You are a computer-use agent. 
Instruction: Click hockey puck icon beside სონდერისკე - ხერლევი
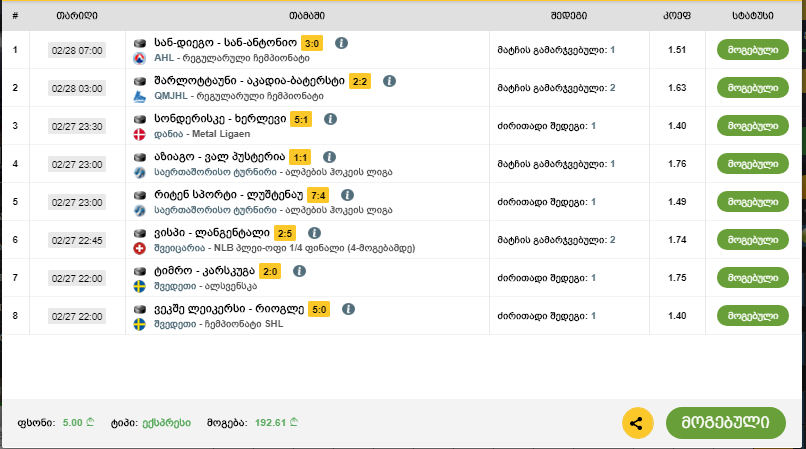tap(140, 119)
